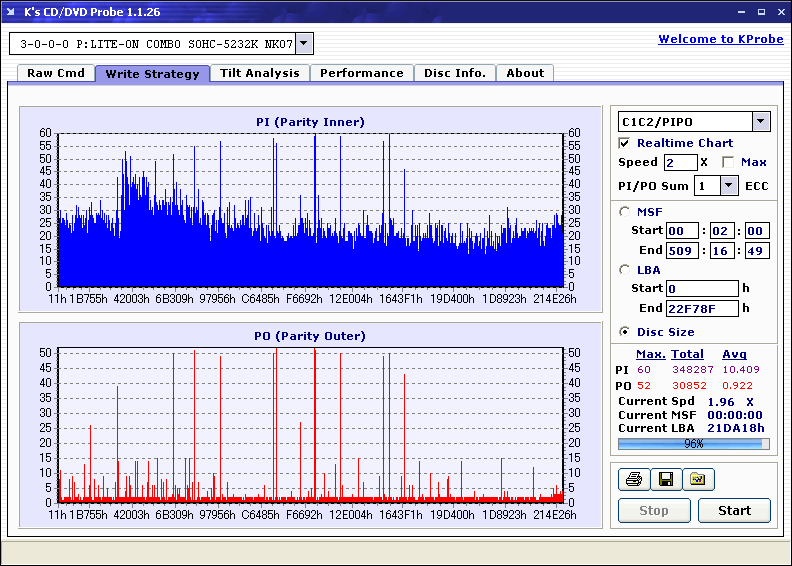
Task: Click the save floppy disk icon
Action: pos(665,480)
